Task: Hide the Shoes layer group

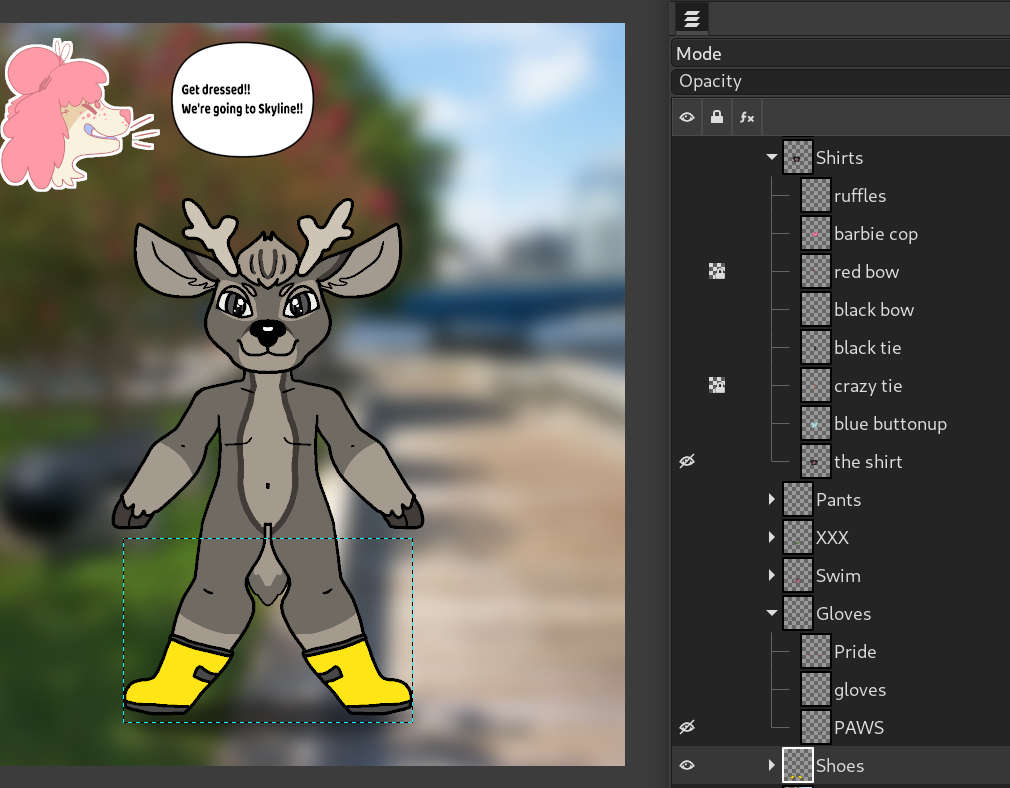Action: (687, 765)
